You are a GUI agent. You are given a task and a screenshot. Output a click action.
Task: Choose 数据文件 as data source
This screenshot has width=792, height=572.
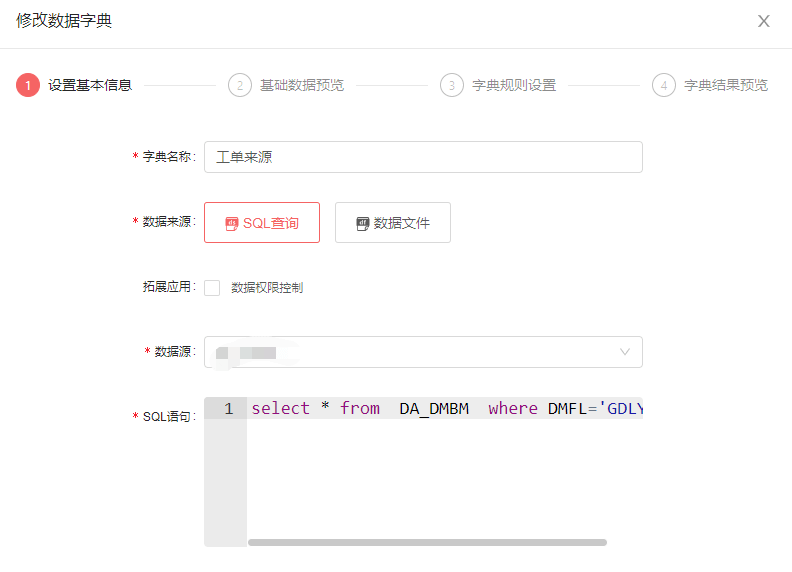393,223
